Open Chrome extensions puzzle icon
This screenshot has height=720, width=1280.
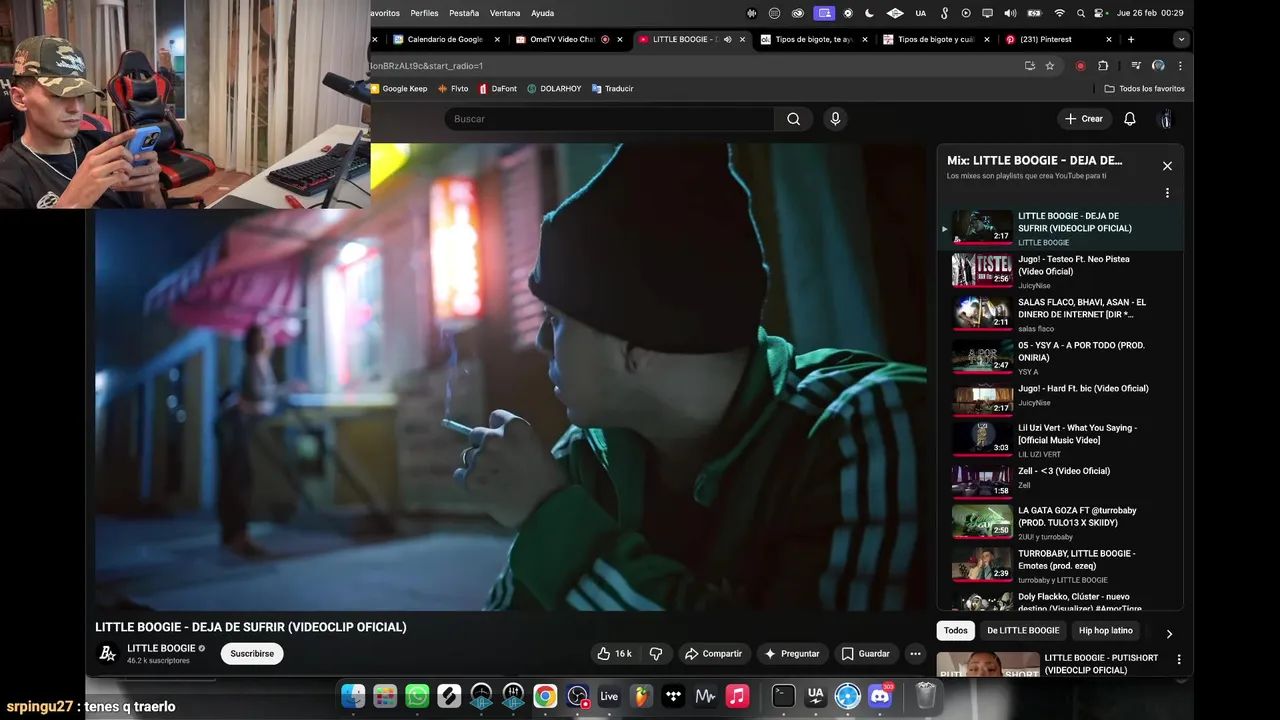click(1103, 66)
